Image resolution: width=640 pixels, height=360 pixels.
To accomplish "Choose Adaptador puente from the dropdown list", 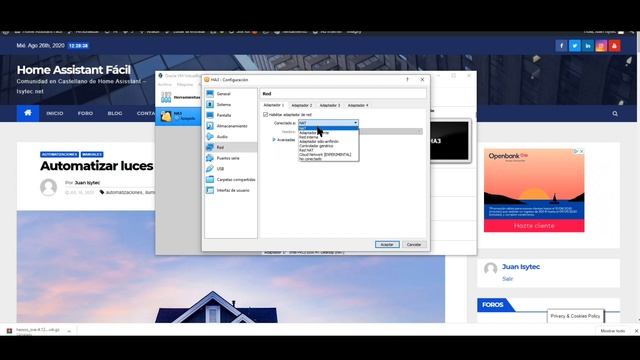I will point(329,133).
